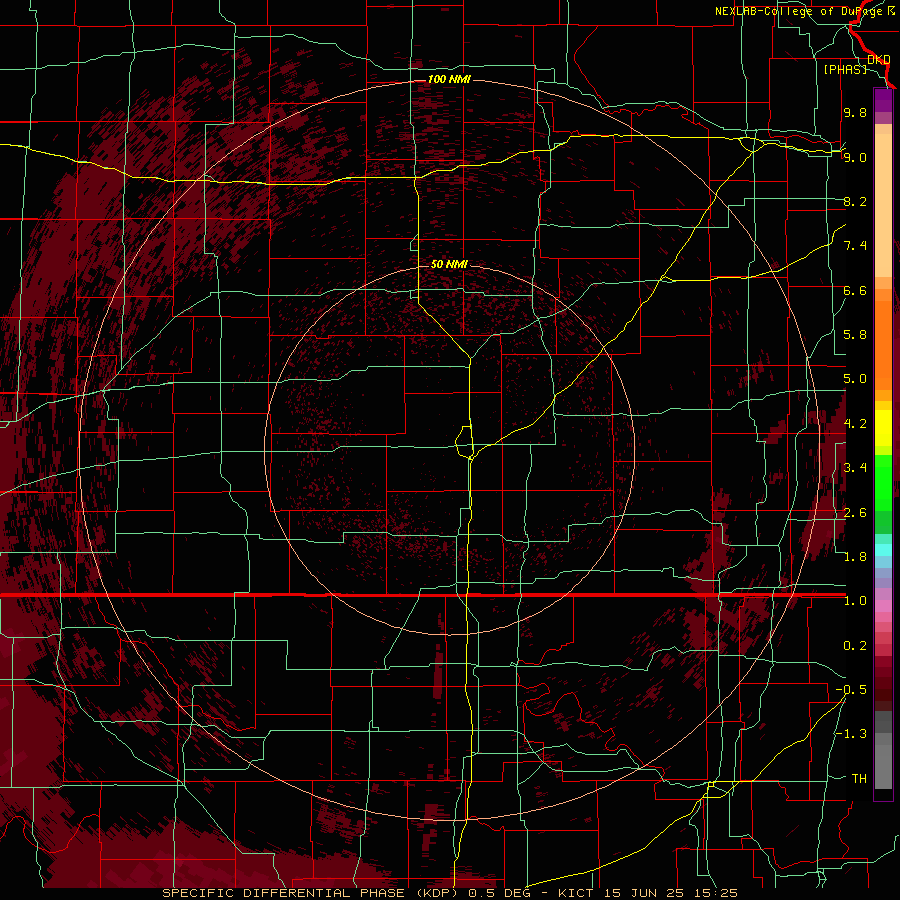The image size is (900, 900).
Task: Click the [PHAS] legend unit label
Action: pos(845,69)
